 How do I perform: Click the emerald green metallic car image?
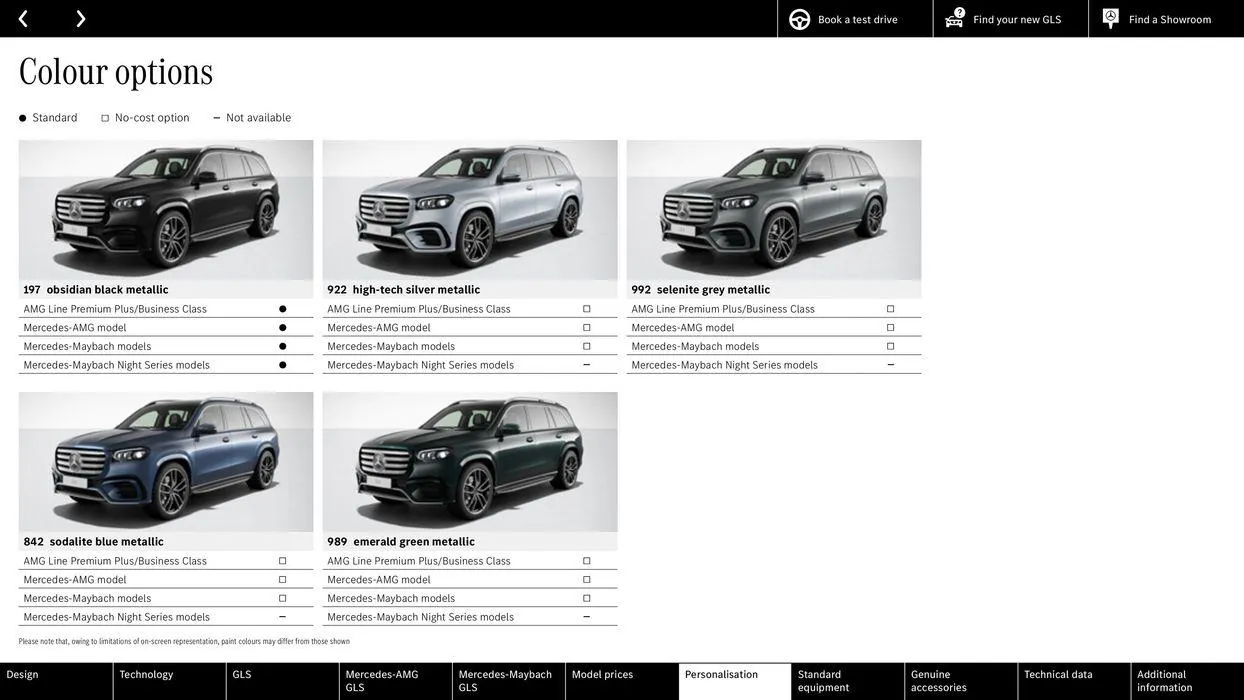(470, 462)
